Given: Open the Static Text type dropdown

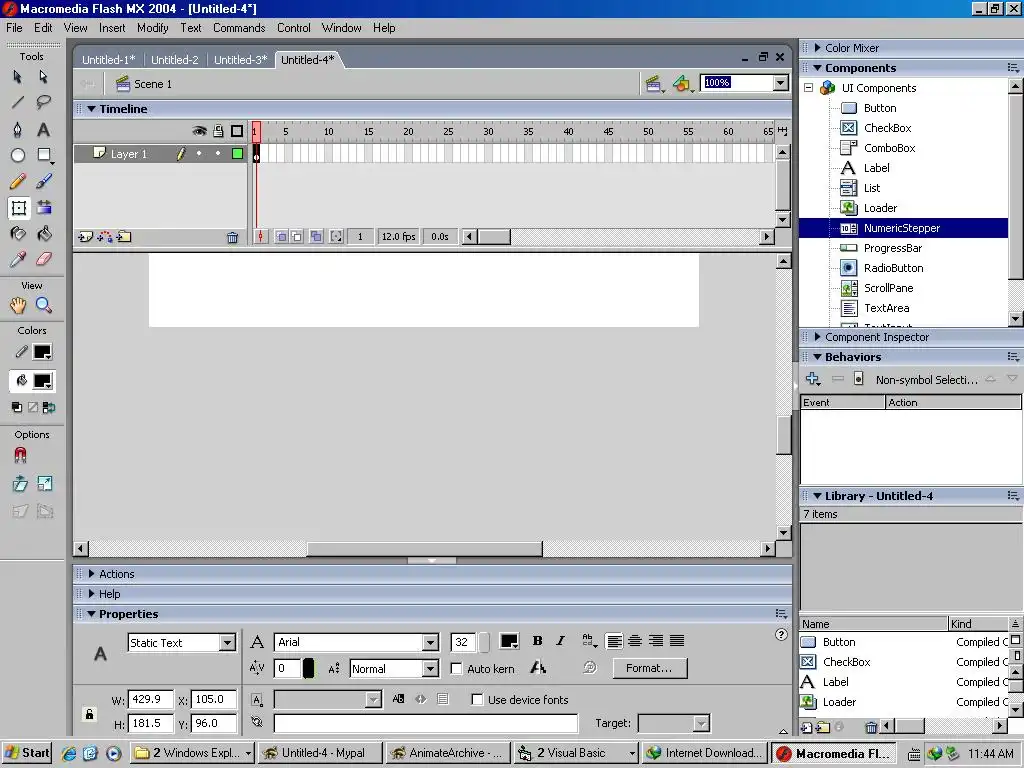Looking at the screenshot, I should point(227,643).
